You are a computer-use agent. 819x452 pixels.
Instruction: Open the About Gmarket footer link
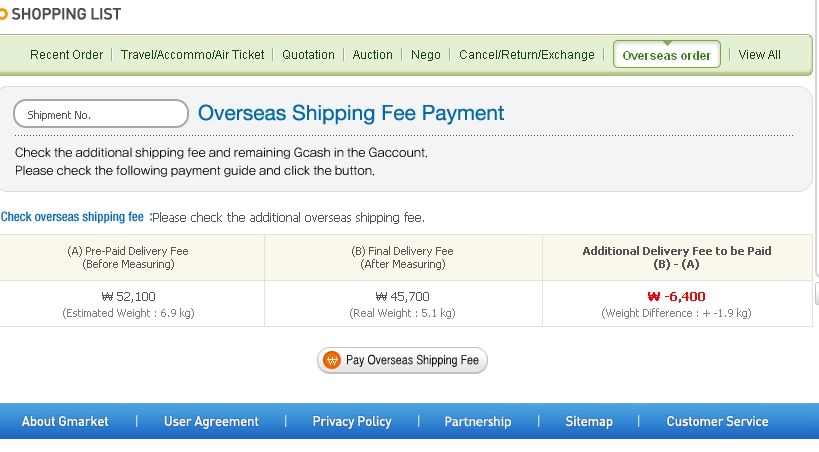(x=65, y=422)
